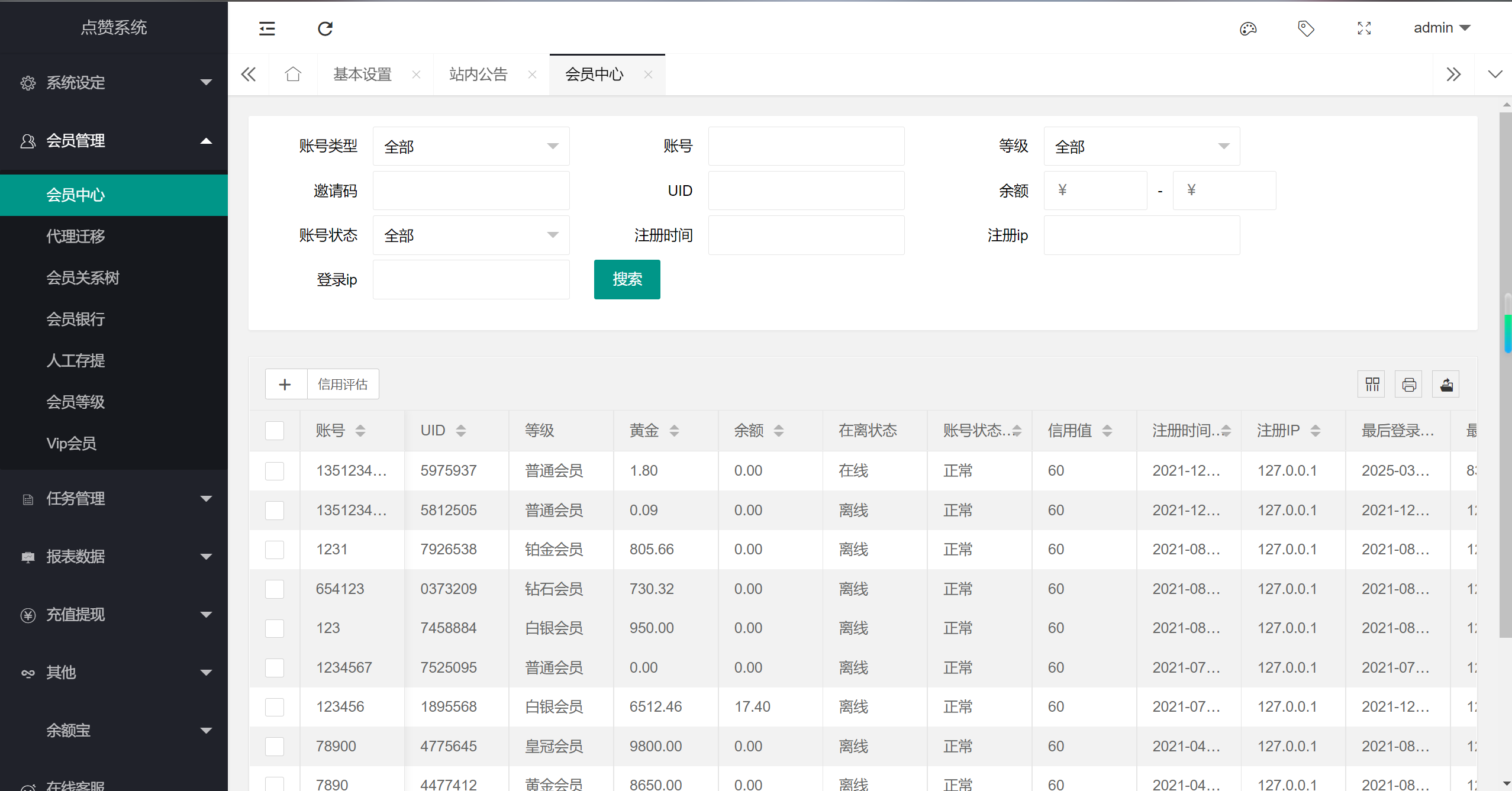Screen dimensions: 1512x791
Task: Expand the 系统设定 sidebar menu
Action: click(x=114, y=82)
